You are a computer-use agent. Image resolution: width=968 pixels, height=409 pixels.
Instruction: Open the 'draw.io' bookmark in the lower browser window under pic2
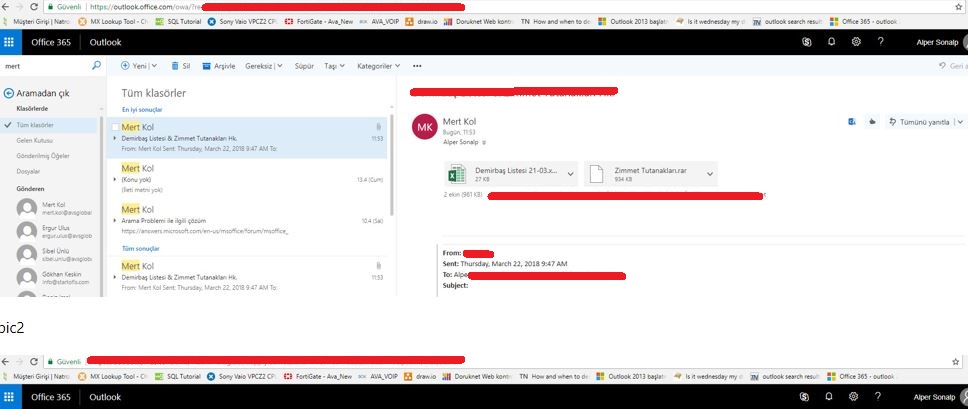pos(420,376)
